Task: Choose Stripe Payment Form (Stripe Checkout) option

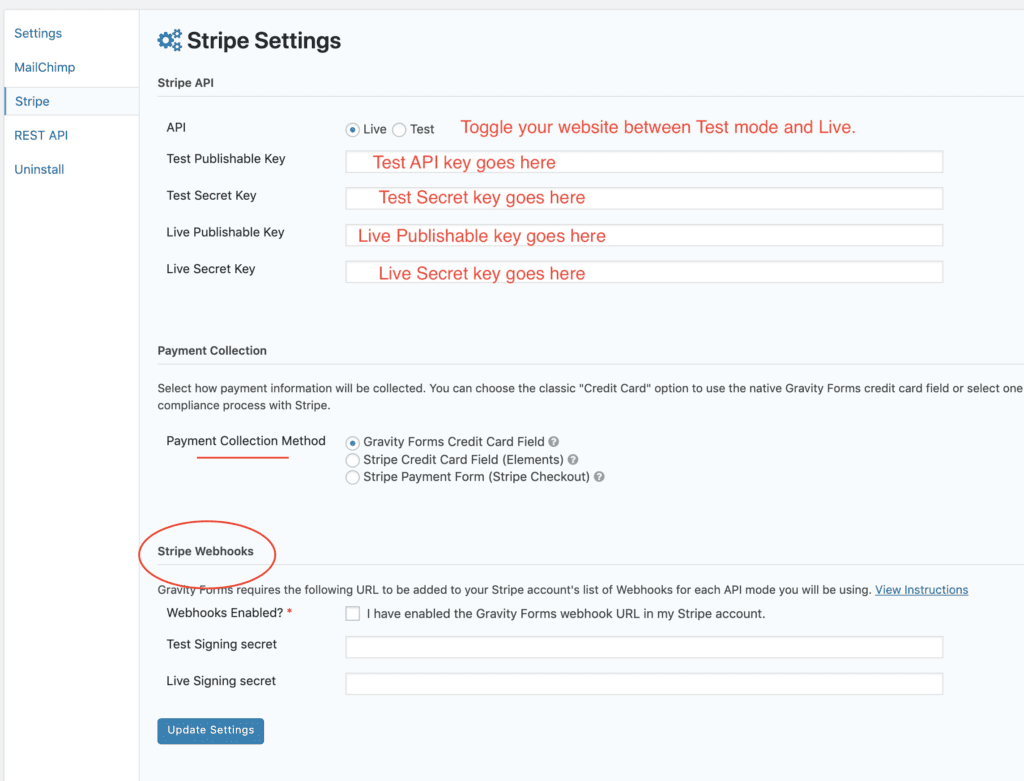Action: tap(353, 477)
